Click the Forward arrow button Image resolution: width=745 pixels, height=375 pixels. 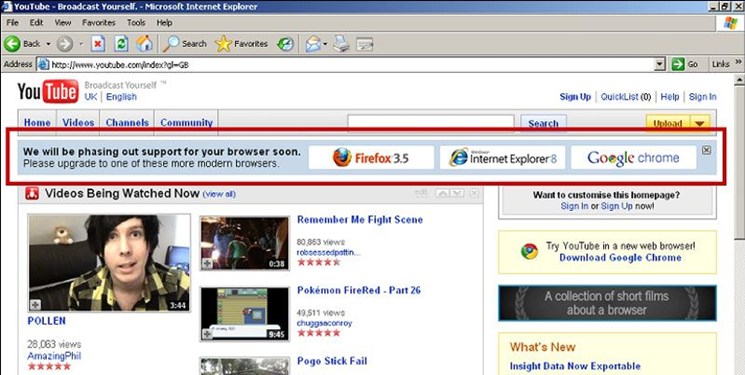(65, 44)
